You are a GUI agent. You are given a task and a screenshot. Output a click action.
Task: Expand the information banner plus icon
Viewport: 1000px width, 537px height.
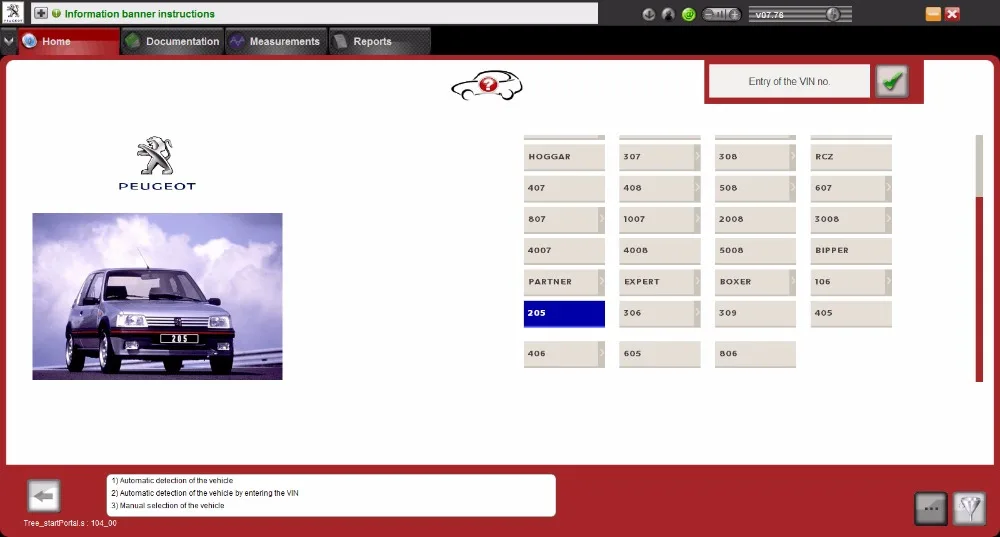tap(41, 13)
